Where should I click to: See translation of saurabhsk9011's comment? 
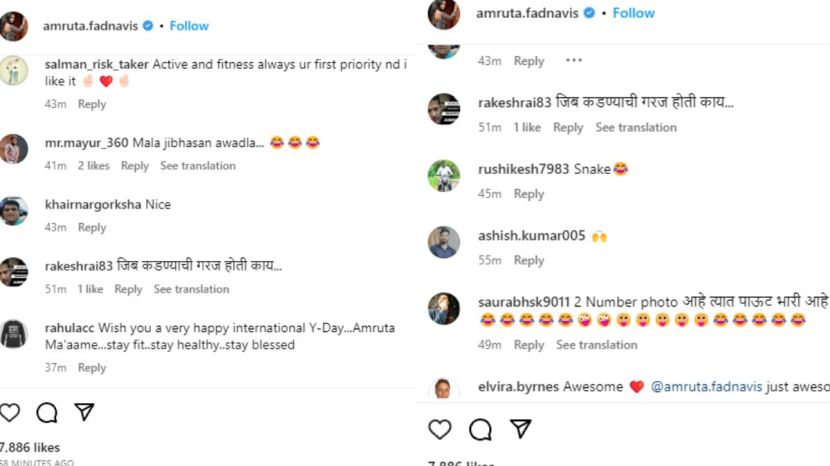pos(596,345)
